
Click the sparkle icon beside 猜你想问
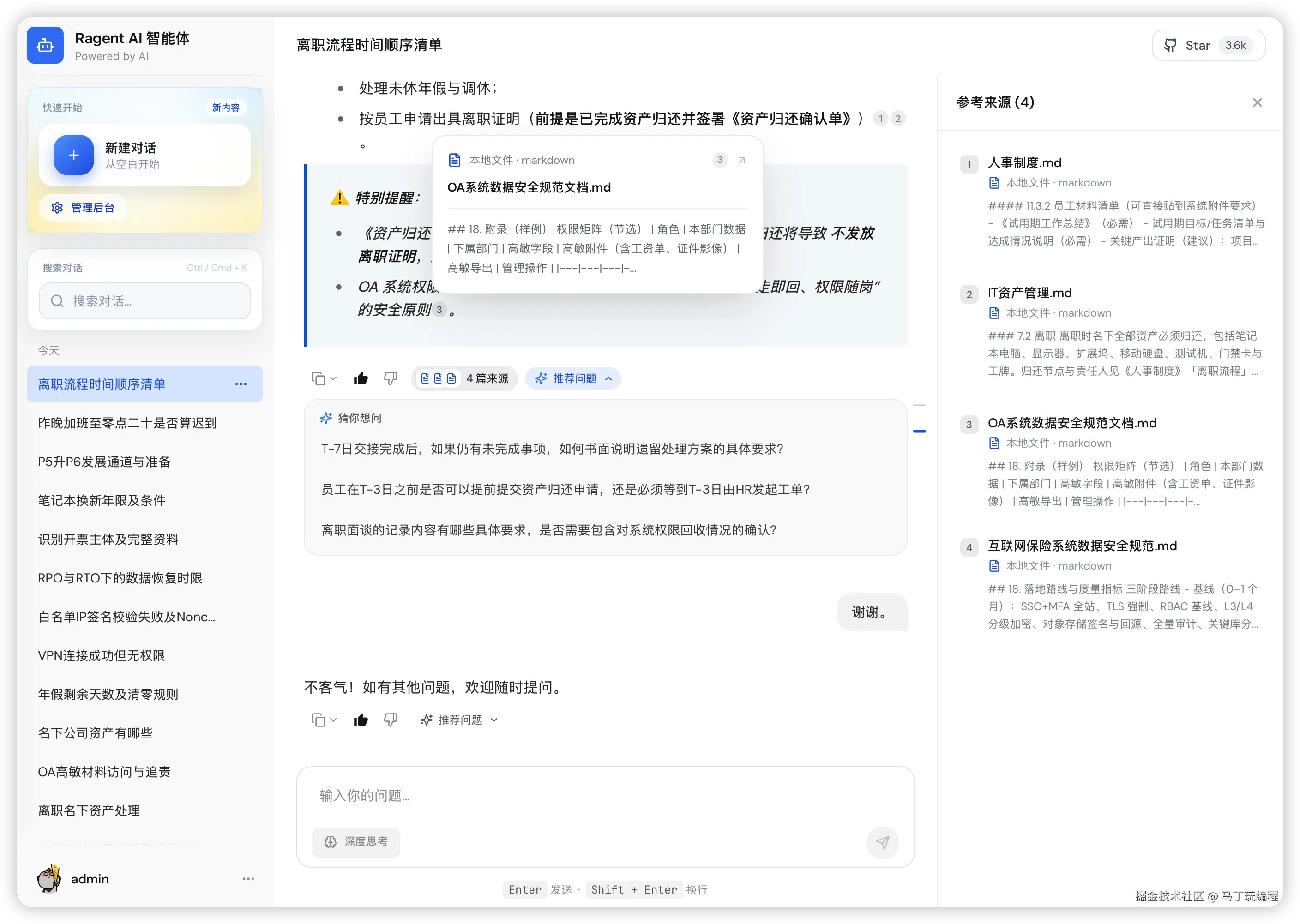tap(326, 418)
